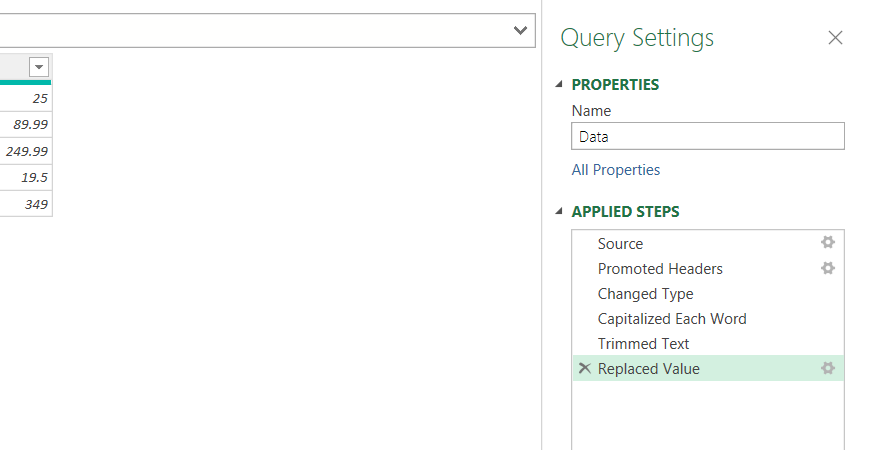Select the Source applied step
Screen dimensions: 875x450
pos(708,243)
